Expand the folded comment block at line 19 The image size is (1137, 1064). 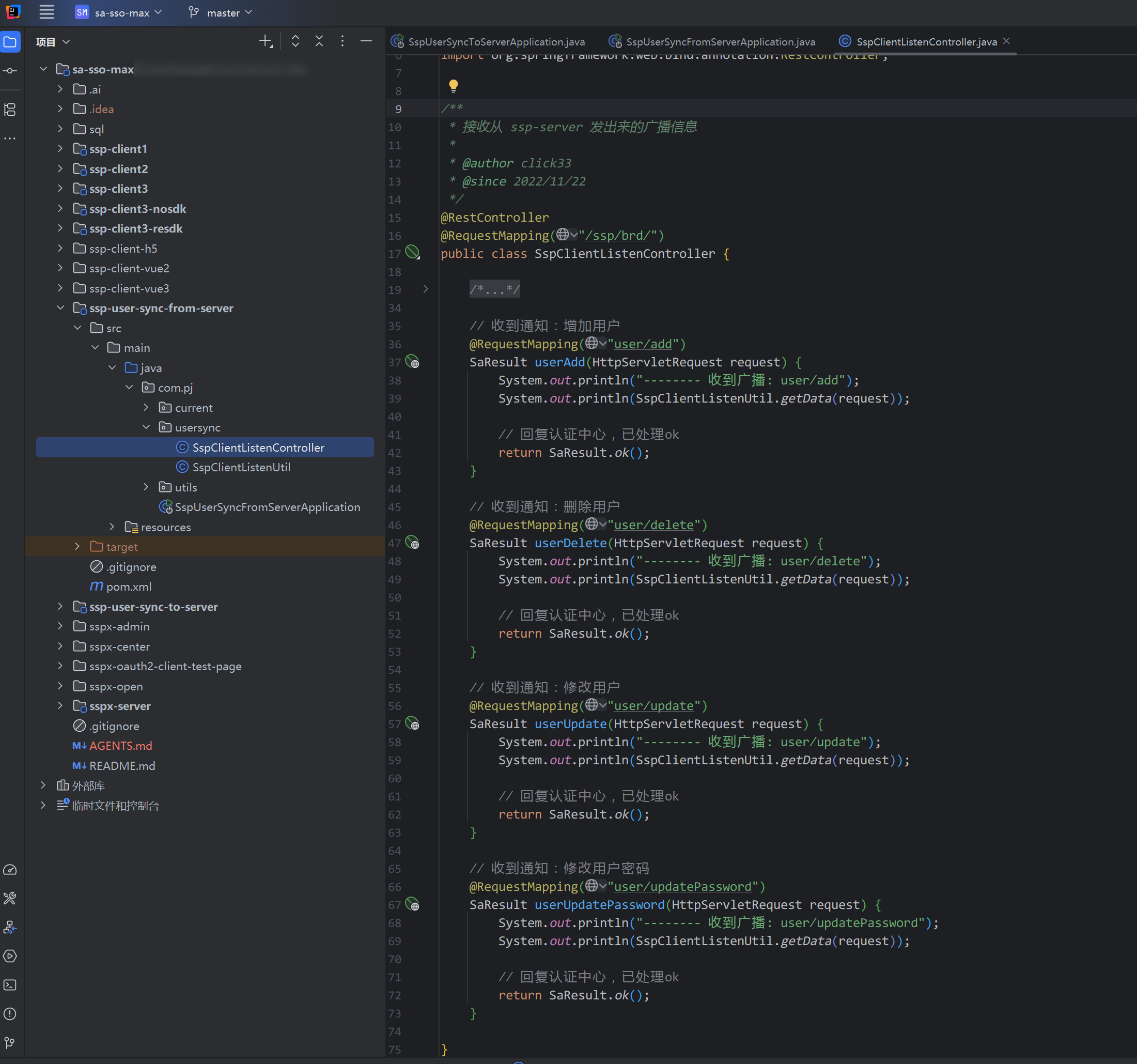click(x=426, y=289)
